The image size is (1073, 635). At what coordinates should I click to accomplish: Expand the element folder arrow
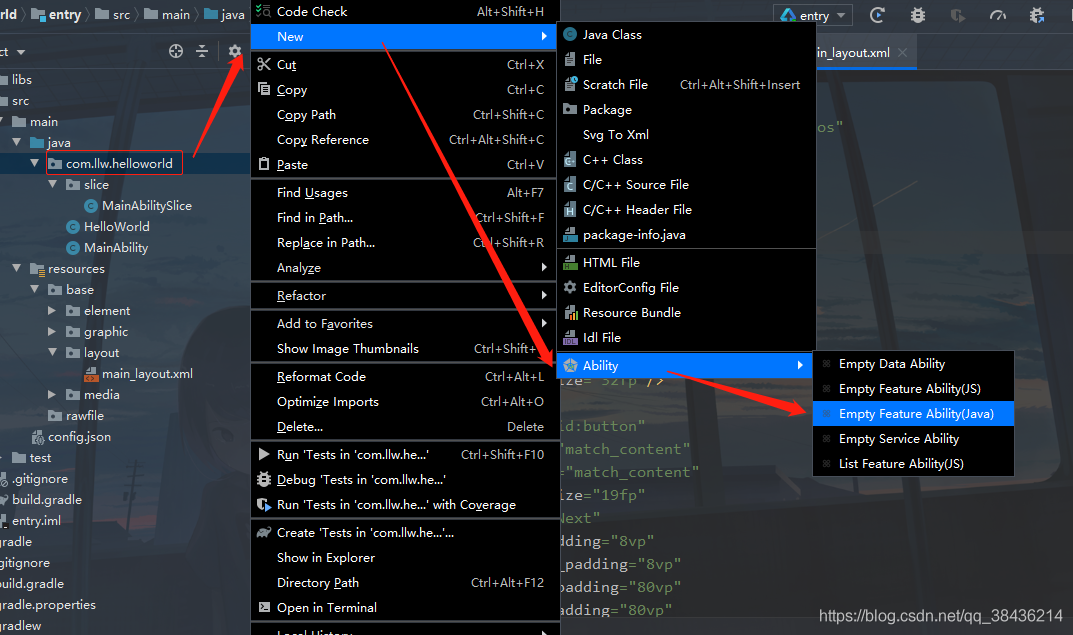click(52, 311)
